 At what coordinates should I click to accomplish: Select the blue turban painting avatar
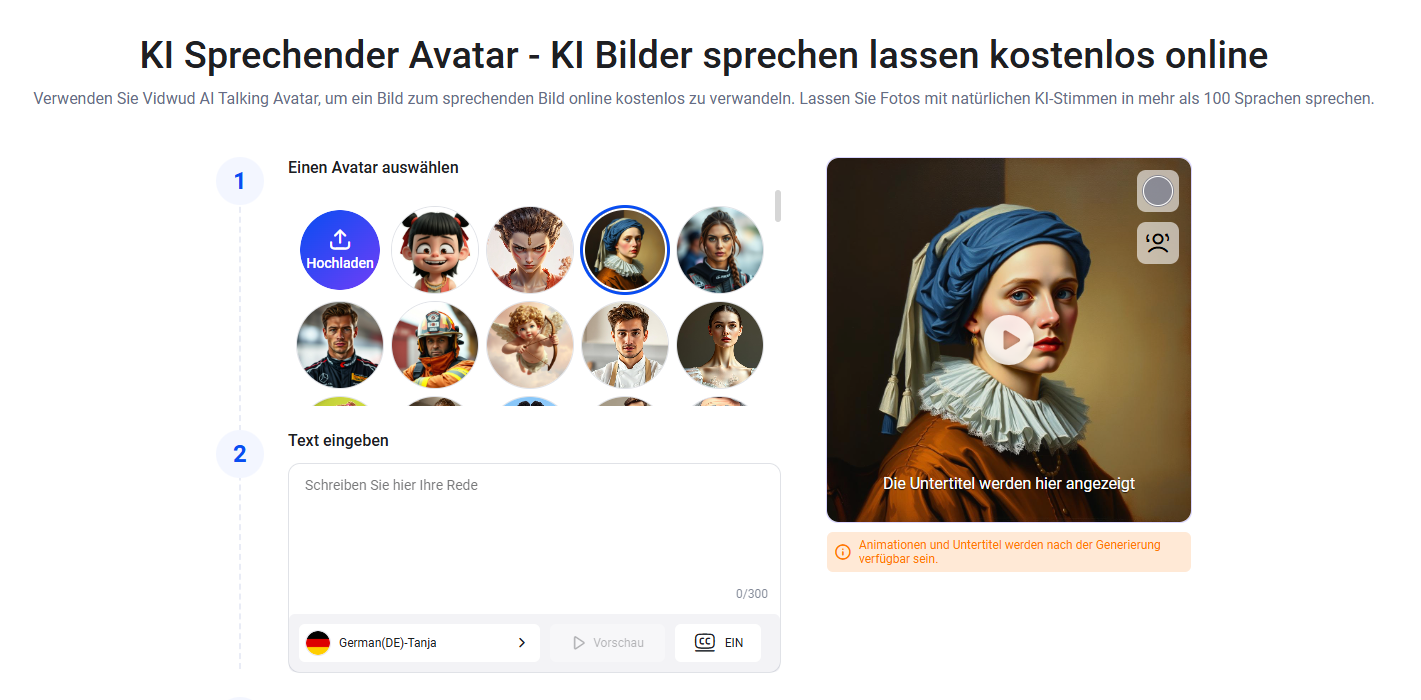pos(625,249)
